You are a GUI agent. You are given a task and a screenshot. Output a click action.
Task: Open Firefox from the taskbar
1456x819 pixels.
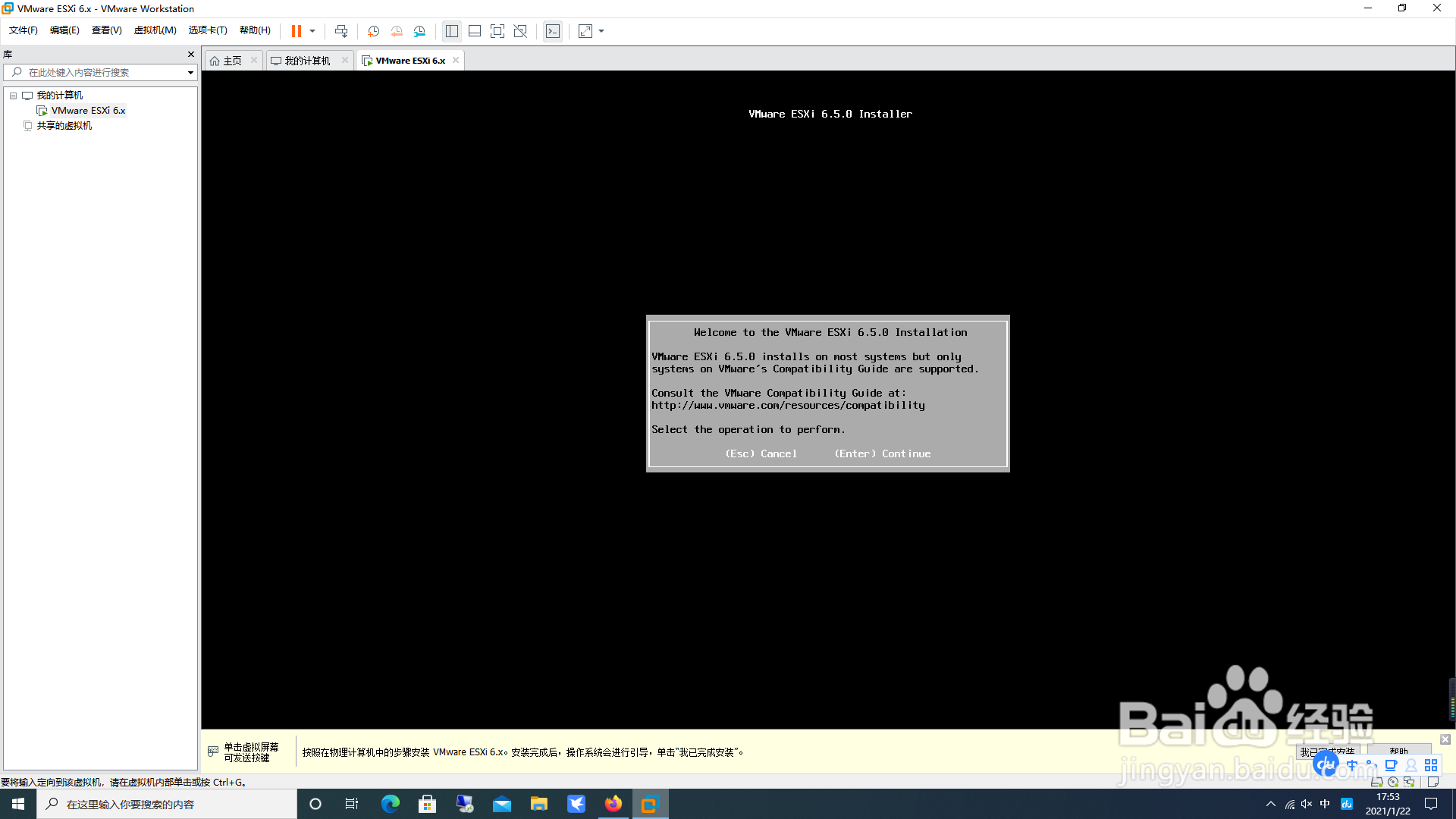tap(613, 804)
